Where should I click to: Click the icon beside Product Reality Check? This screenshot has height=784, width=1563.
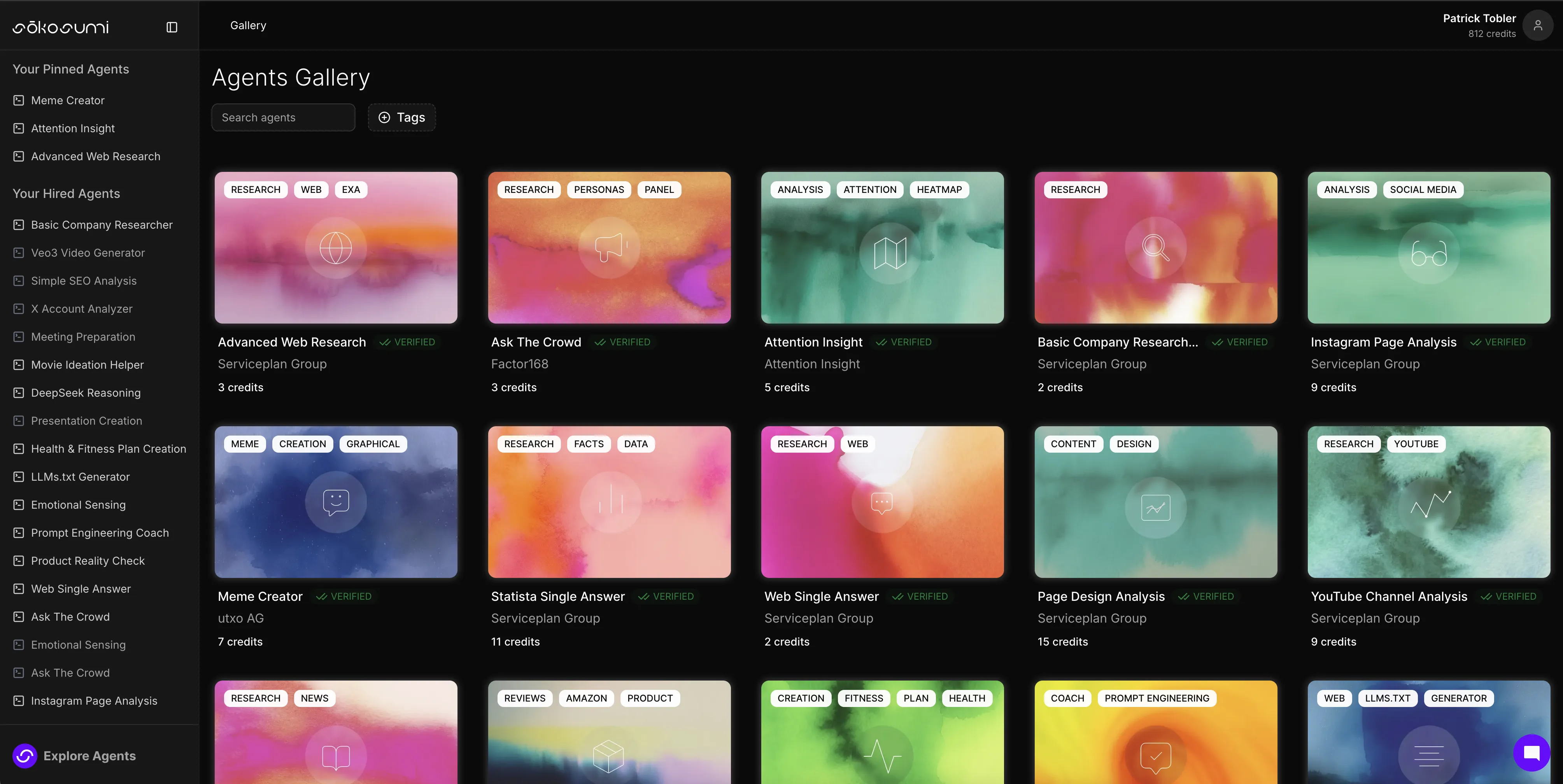(x=19, y=561)
